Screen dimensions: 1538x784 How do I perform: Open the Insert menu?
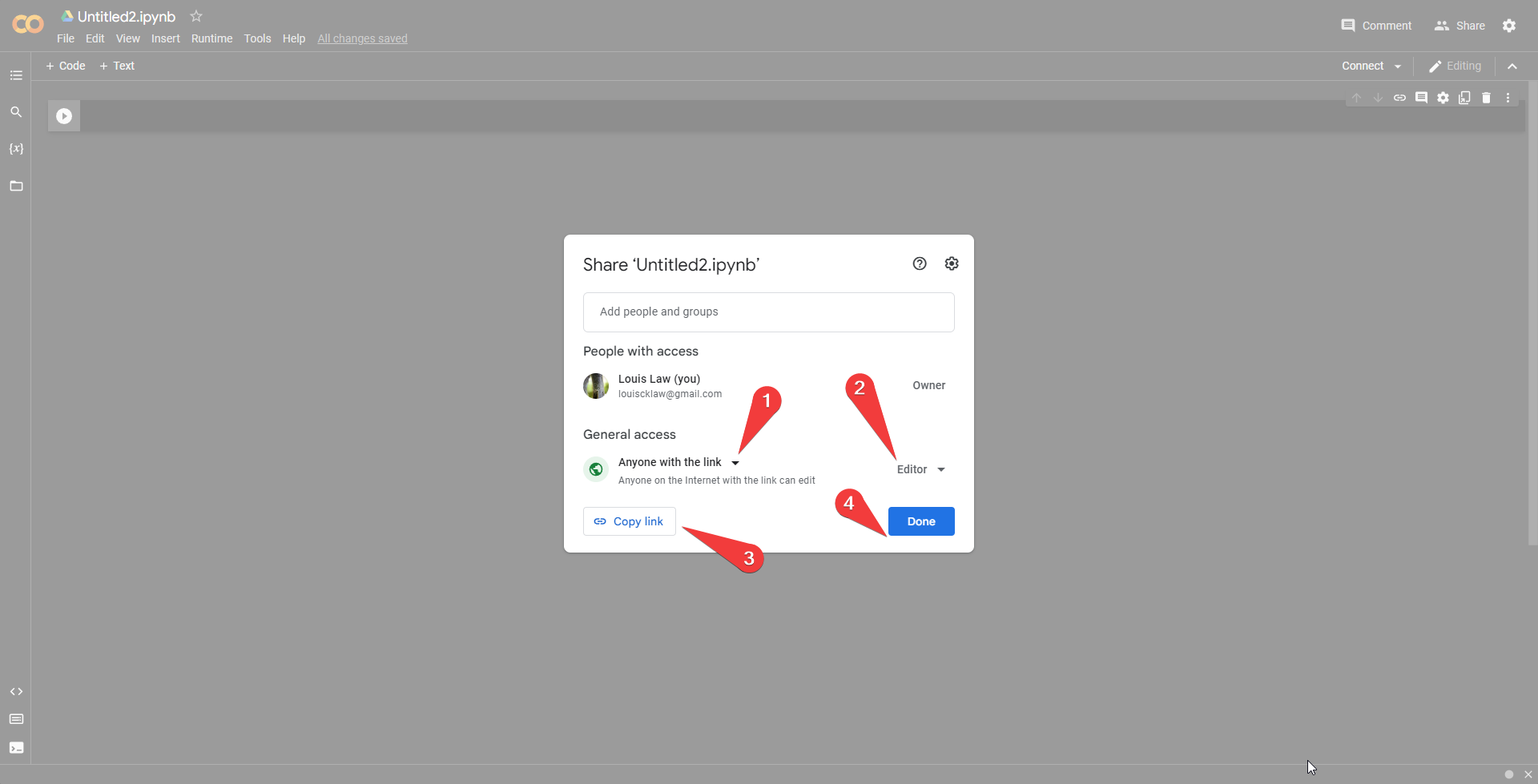click(x=165, y=38)
